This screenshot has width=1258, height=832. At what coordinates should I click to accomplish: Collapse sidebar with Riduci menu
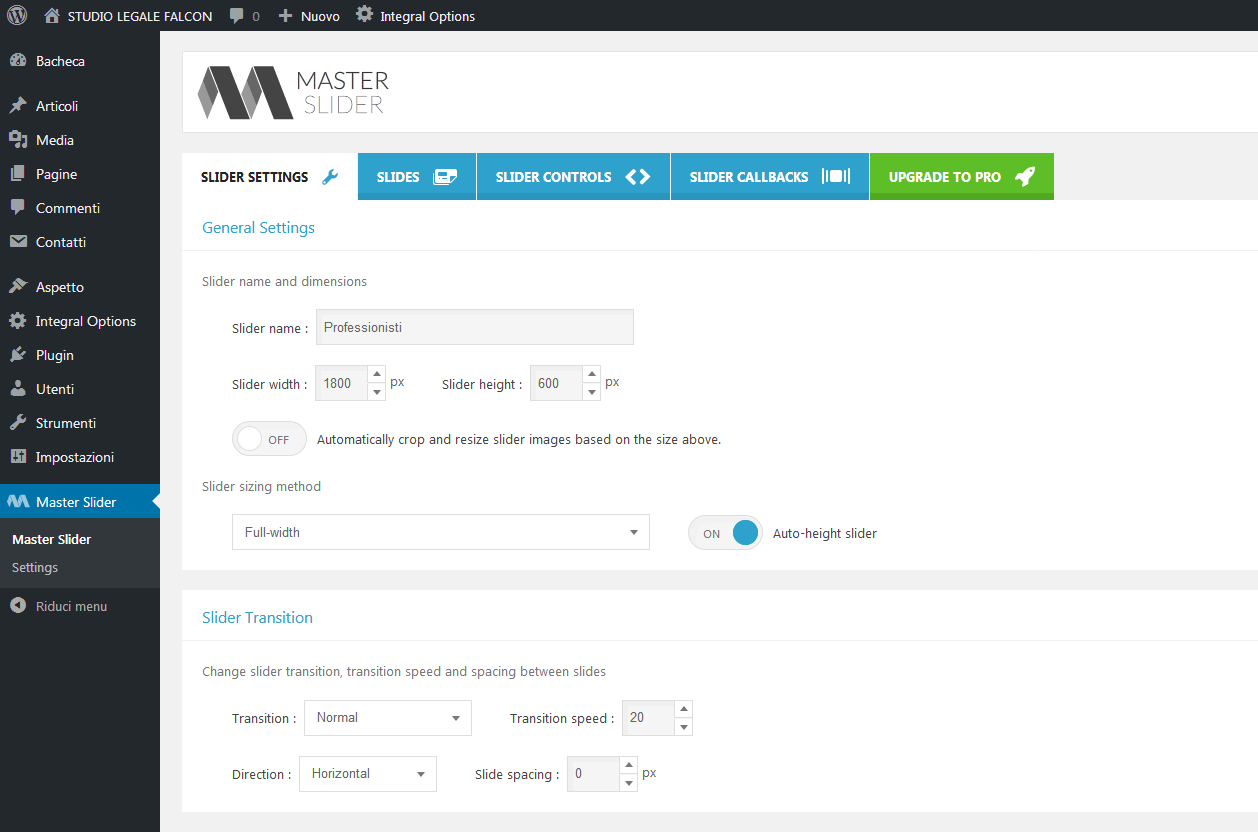point(80,606)
